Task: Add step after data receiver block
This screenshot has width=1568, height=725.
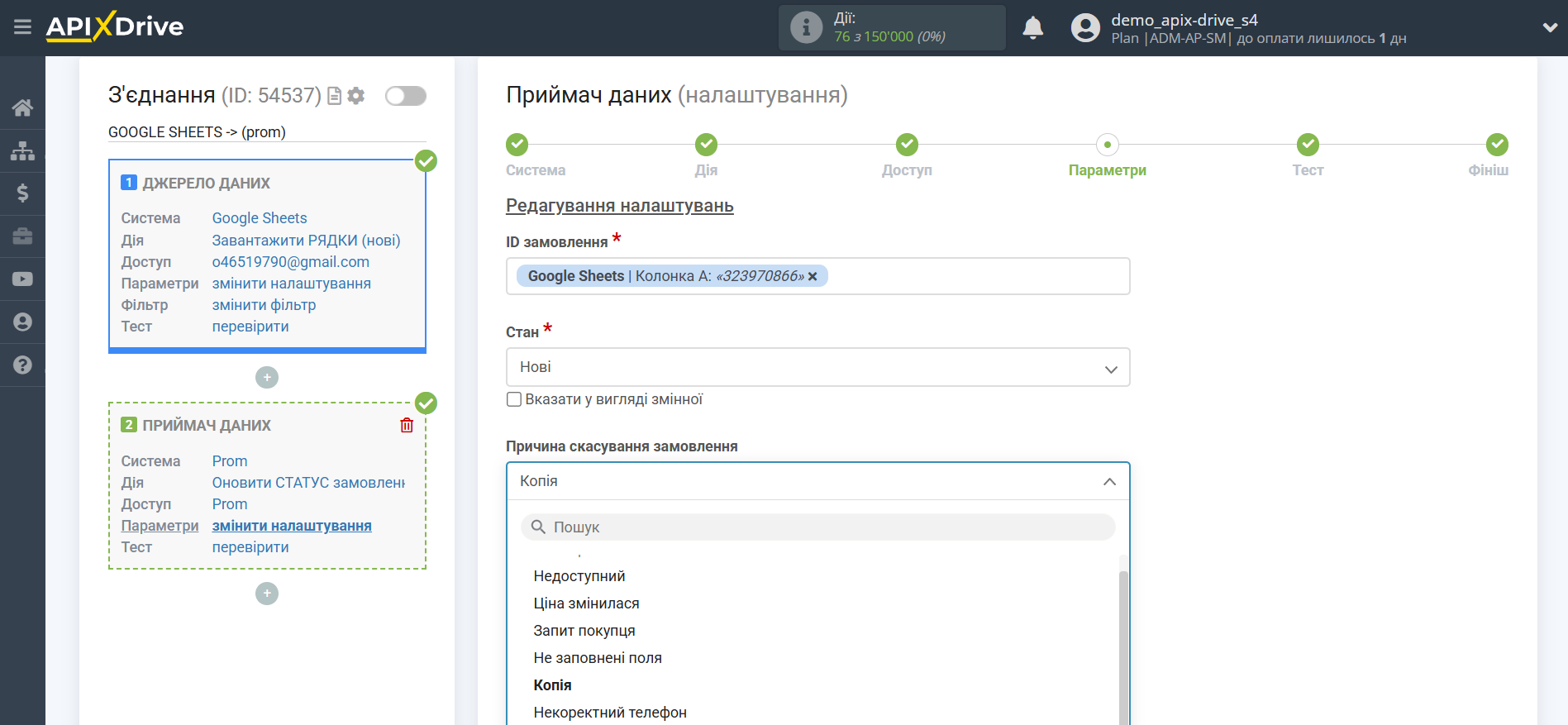Action: pyautogui.click(x=267, y=594)
